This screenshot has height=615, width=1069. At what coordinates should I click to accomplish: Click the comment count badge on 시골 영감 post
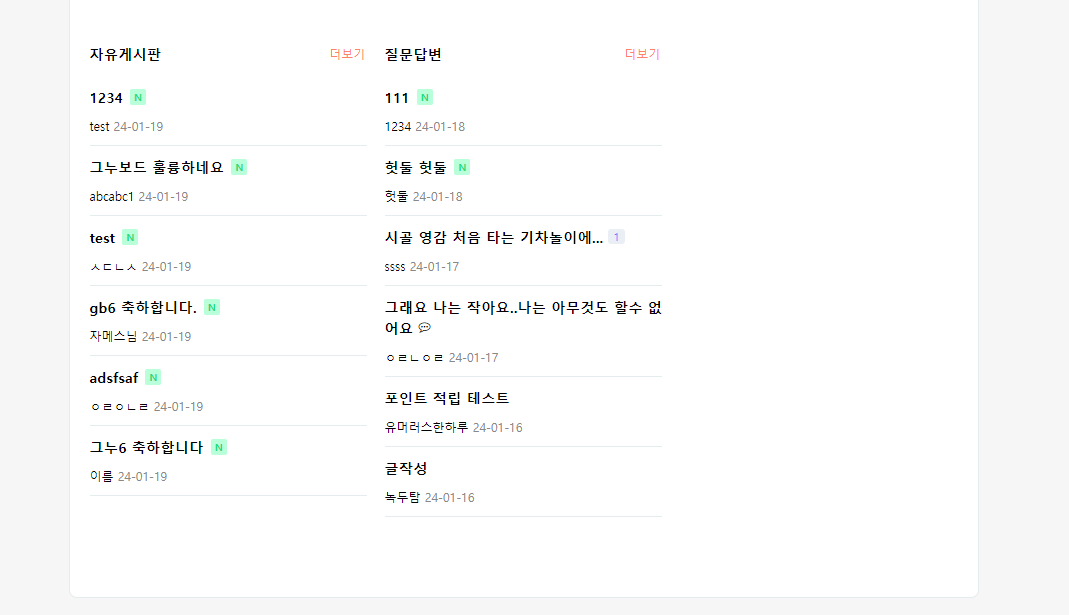tap(616, 238)
